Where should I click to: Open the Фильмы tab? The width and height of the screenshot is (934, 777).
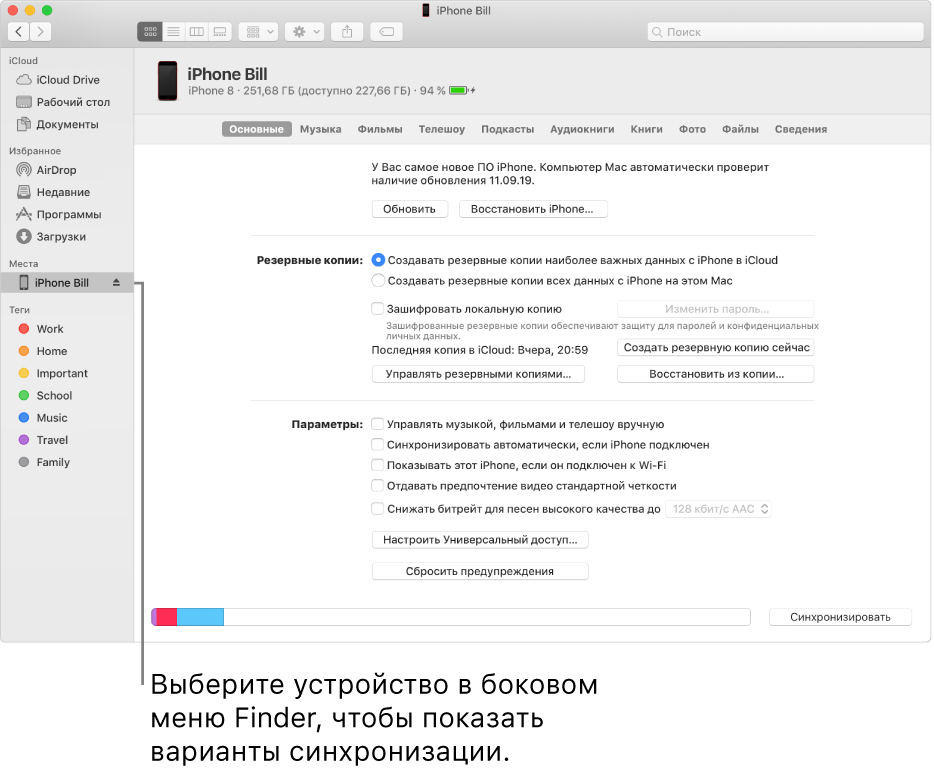[x=380, y=129]
